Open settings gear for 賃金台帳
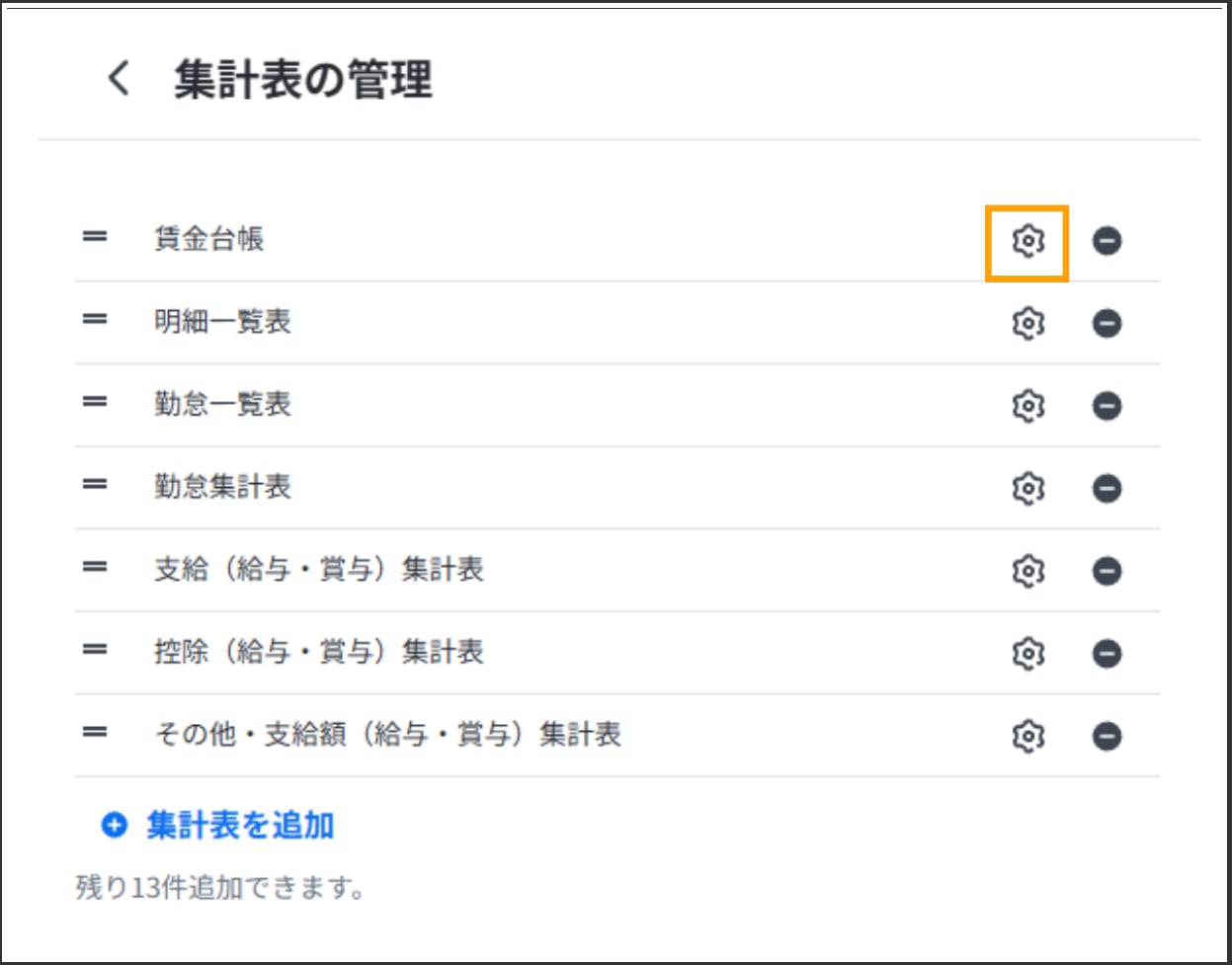The image size is (1232, 965). (1028, 240)
